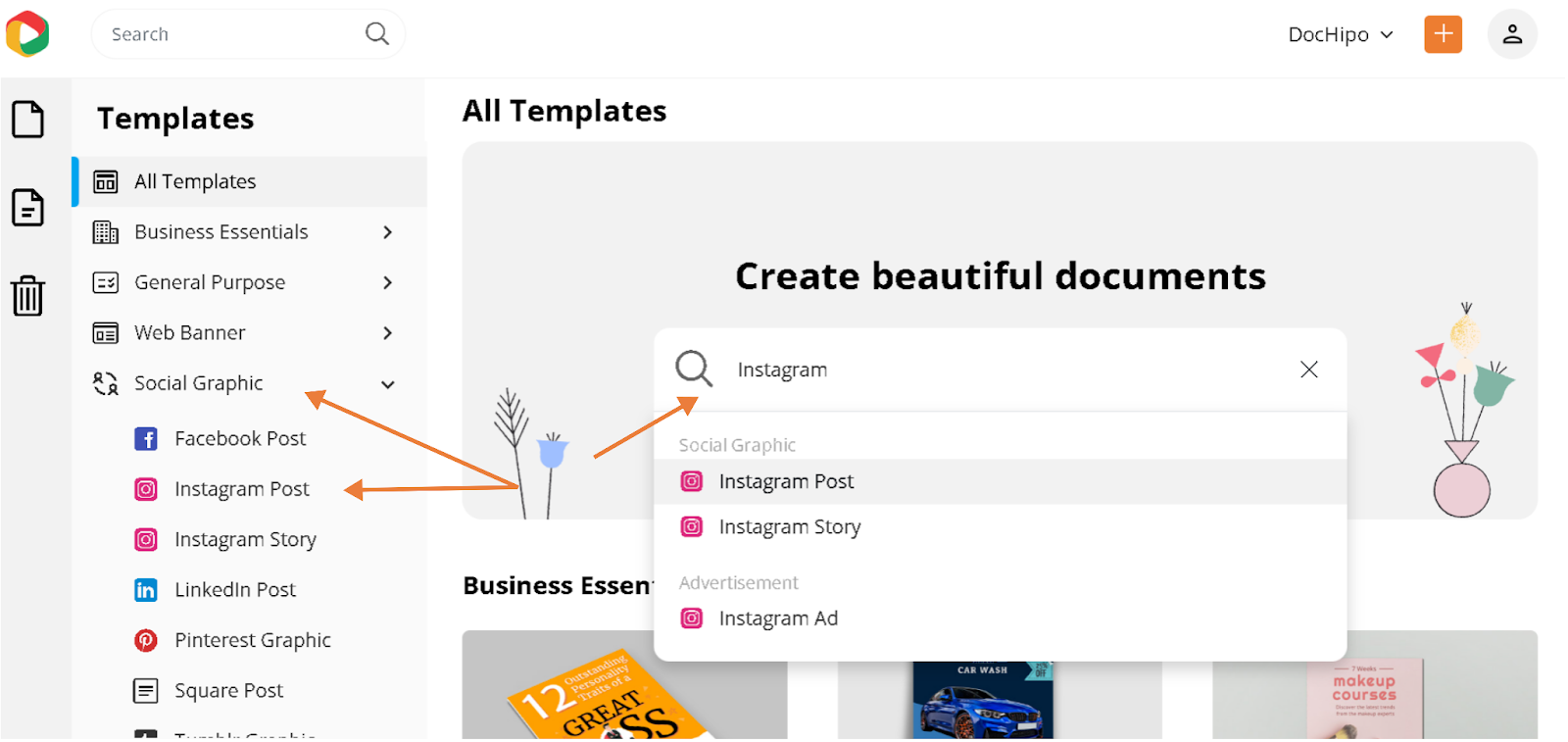
Task: Click the Pinterest icon in sidebar
Action: pyautogui.click(x=146, y=640)
